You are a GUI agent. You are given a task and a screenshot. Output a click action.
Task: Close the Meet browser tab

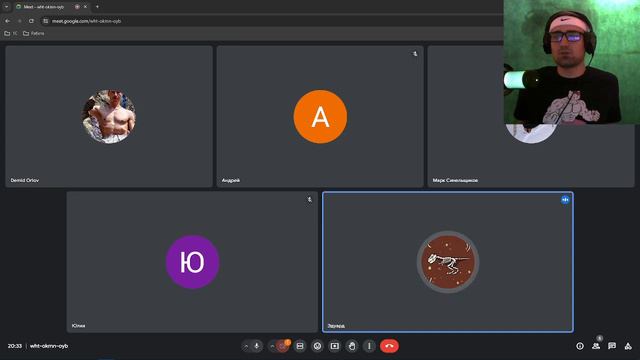tap(85, 7)
